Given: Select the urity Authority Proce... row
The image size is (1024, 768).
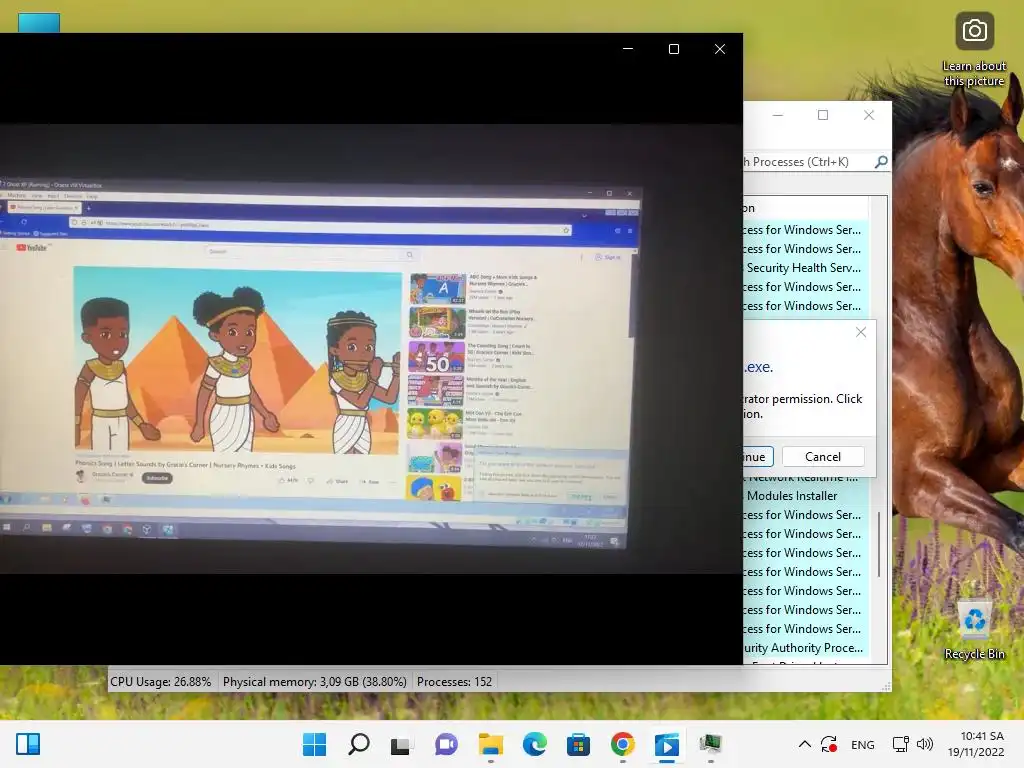Looking at the screenshot, I should [x=806, y=648].
